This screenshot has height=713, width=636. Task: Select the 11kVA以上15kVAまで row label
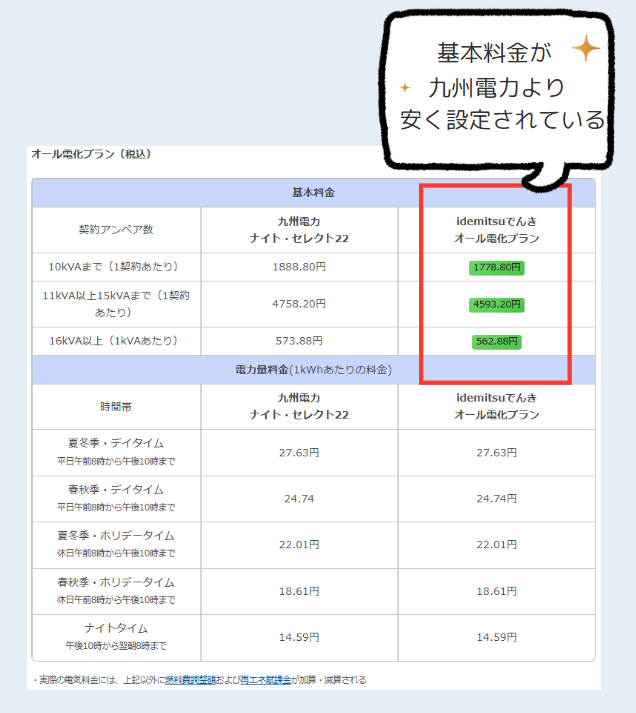pyautogui.click(x=116, y=304)
